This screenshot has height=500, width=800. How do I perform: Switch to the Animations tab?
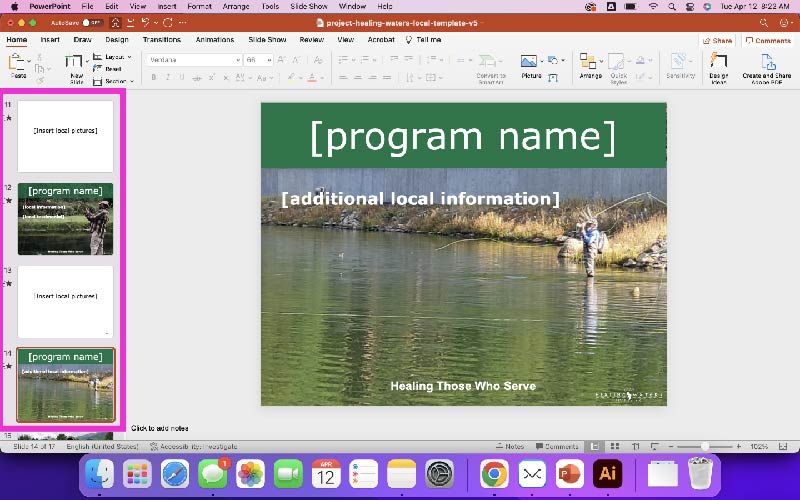click(215, 39)
